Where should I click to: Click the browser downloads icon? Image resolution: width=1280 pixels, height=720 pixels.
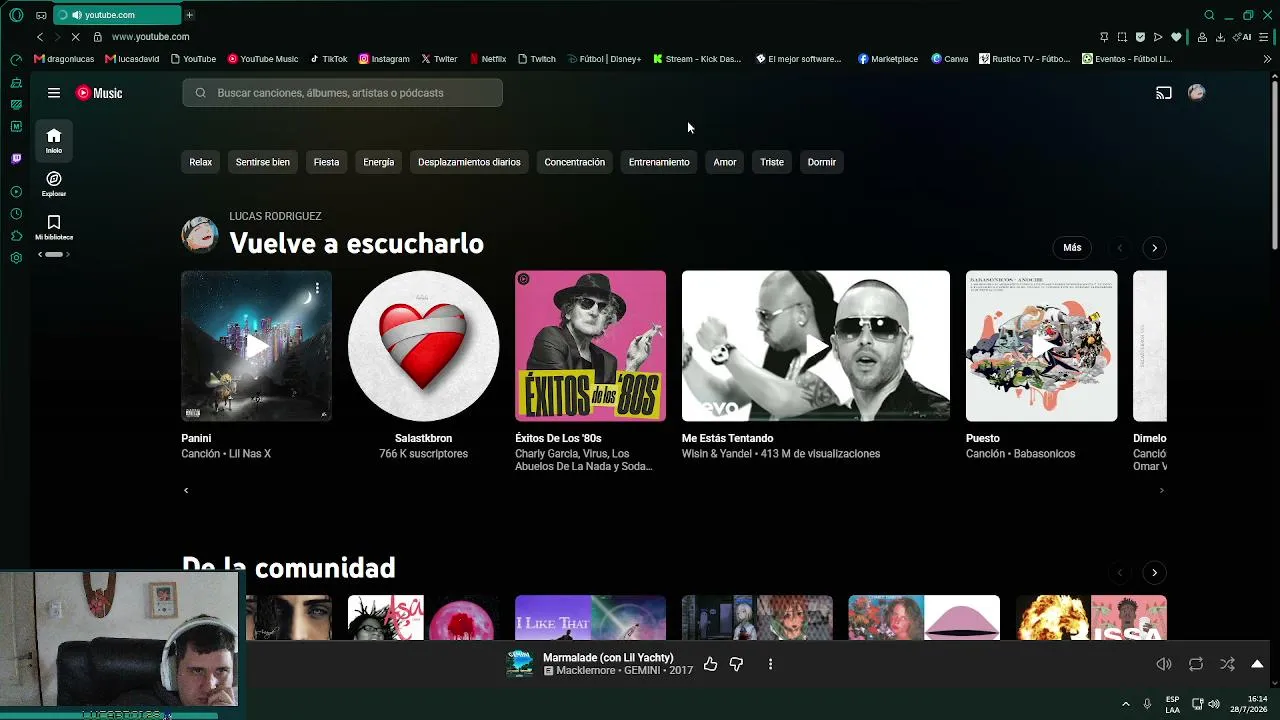(1220, 37)
